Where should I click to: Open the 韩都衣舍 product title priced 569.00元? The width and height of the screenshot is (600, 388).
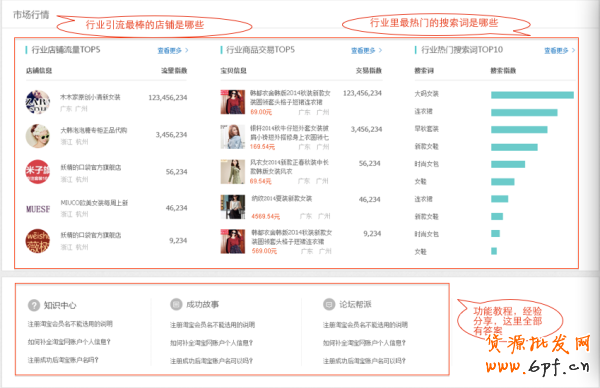click(x=292, y=237)
